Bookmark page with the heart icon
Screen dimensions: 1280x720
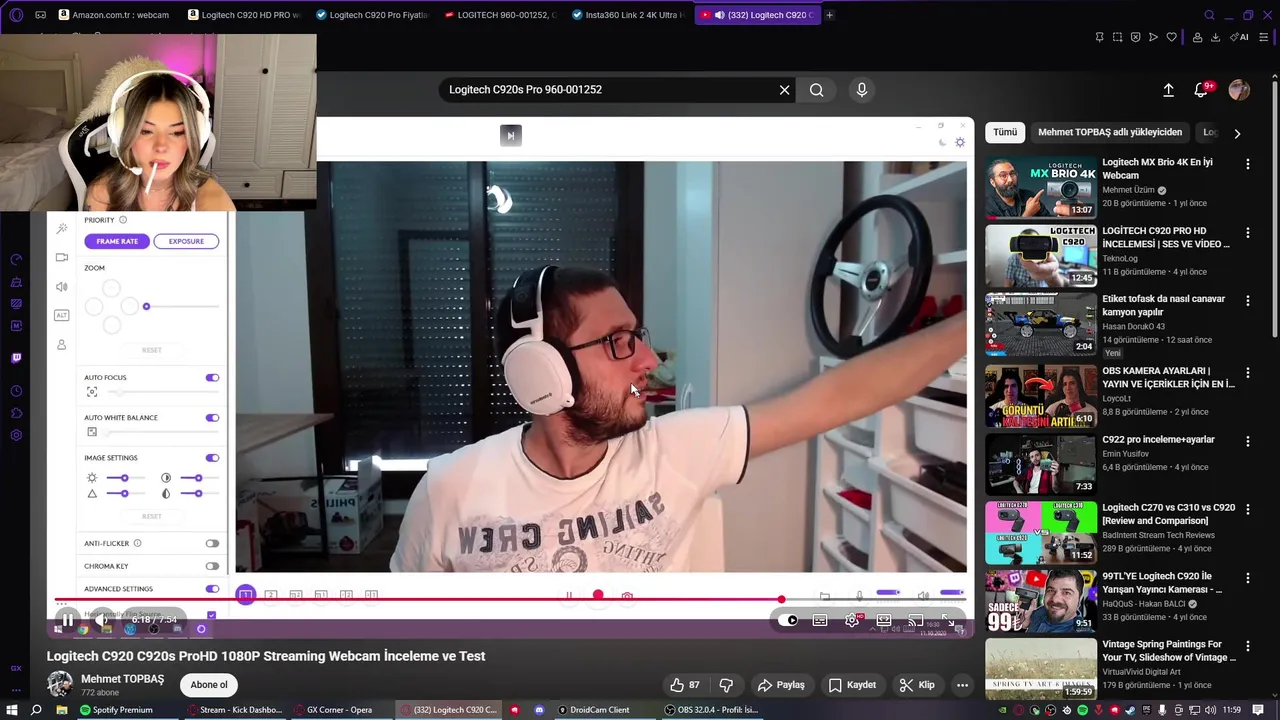[1171, 37]
